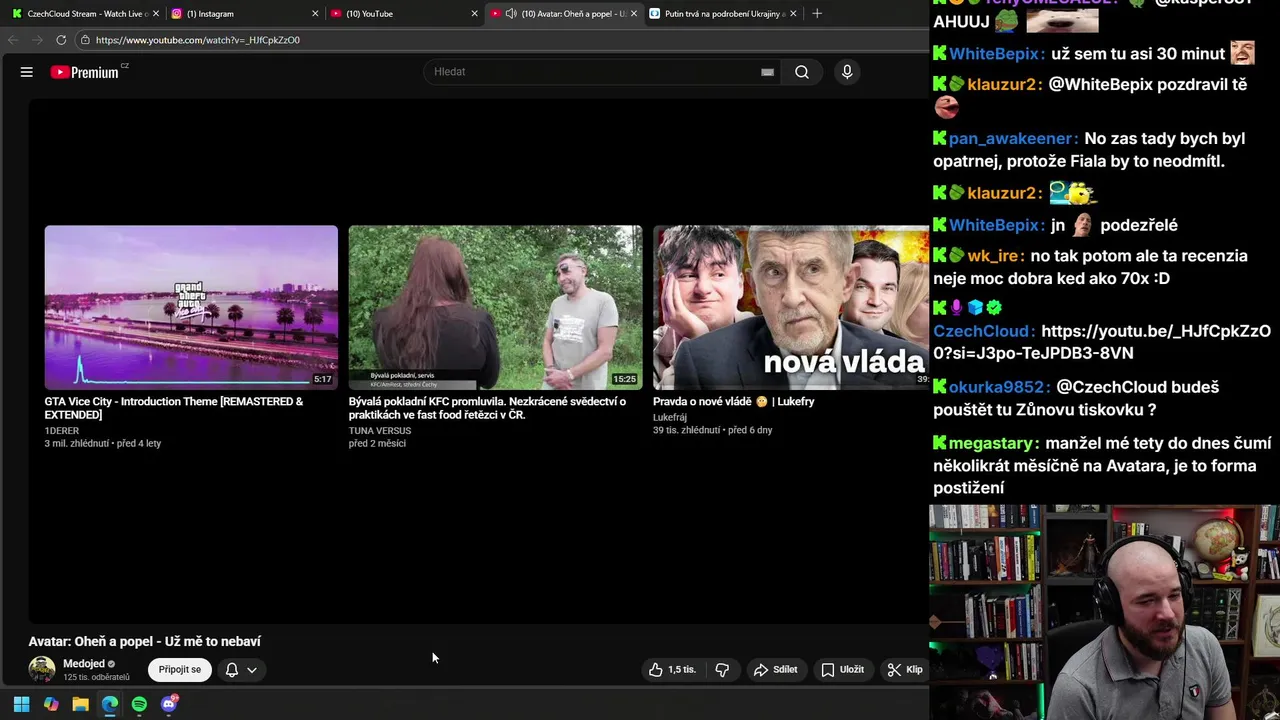1280x720 pixels.
Task: Open Discord from the taskbar
Action: 169,704
